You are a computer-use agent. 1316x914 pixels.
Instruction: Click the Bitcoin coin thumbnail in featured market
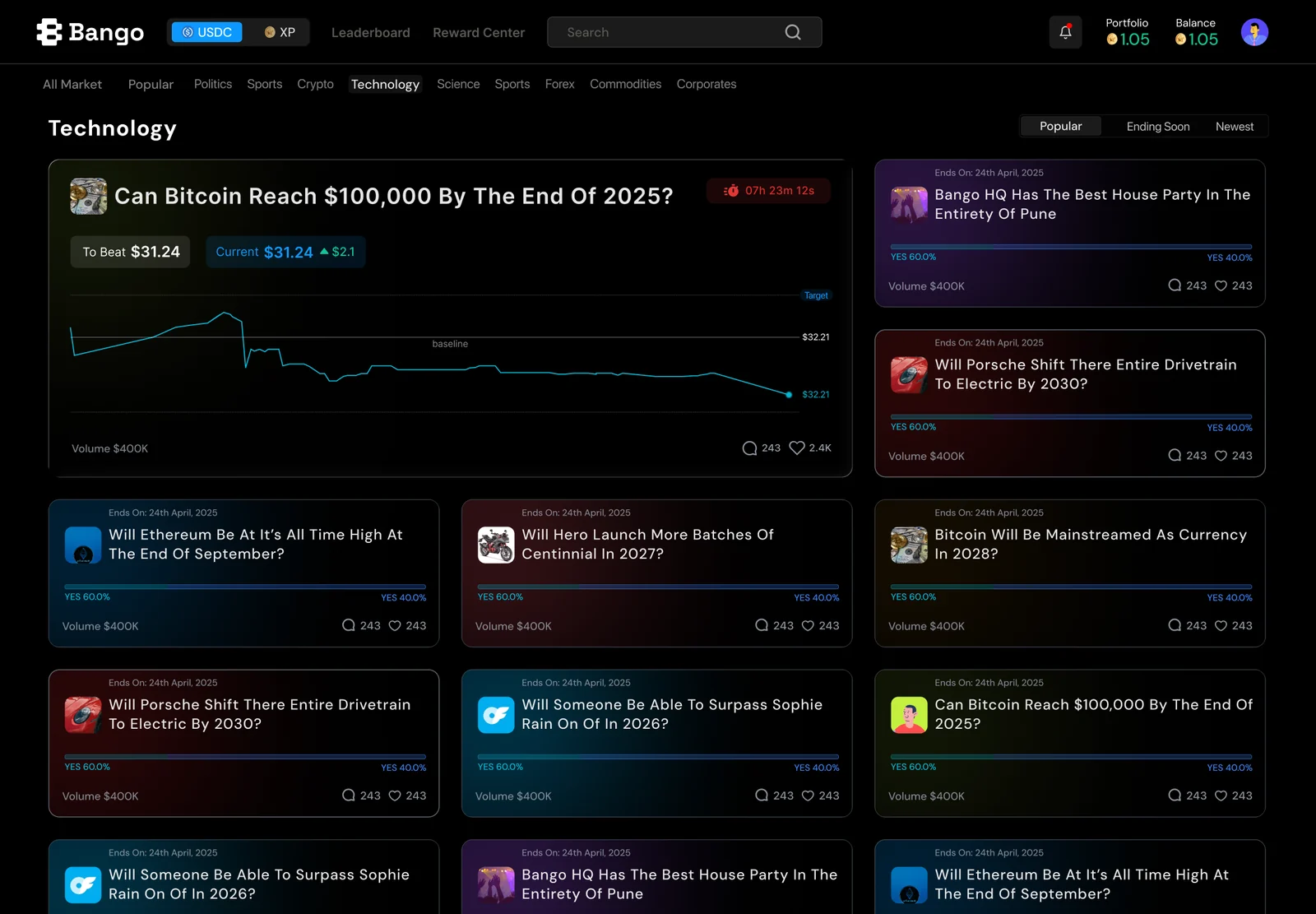point(89,196)
